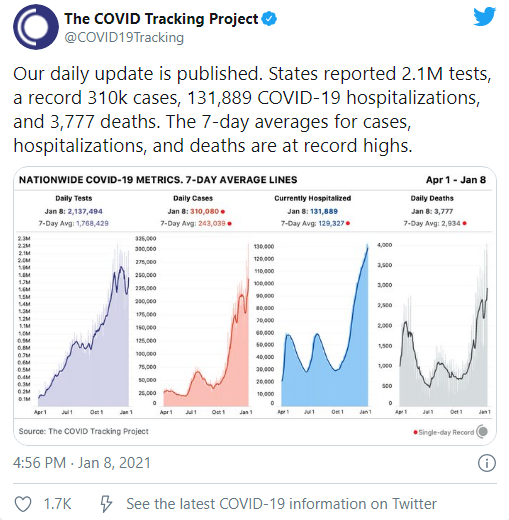Open the Twitter bird logo
The width and height of the screenshot is (509, 520).
pos(485,16)
